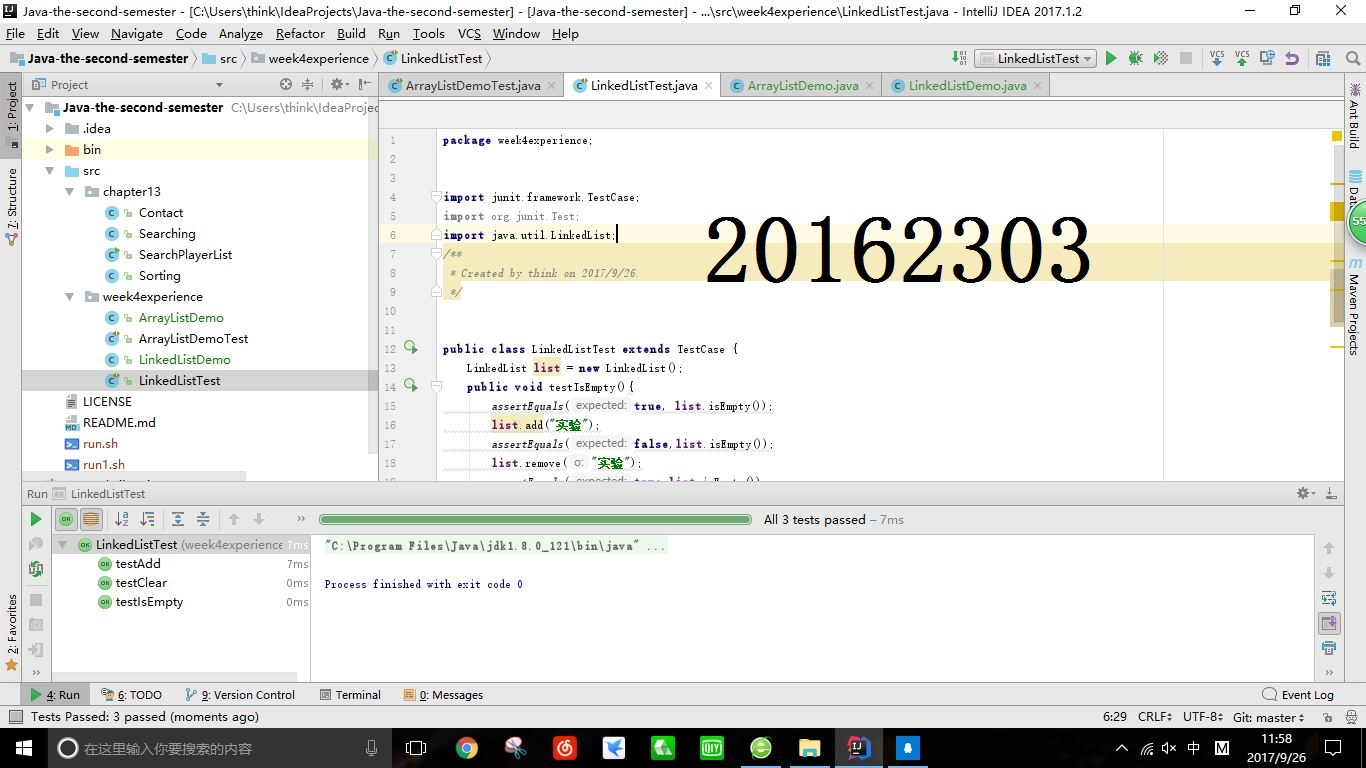
Task: Sort test results by duration
Action: [147, 519]
